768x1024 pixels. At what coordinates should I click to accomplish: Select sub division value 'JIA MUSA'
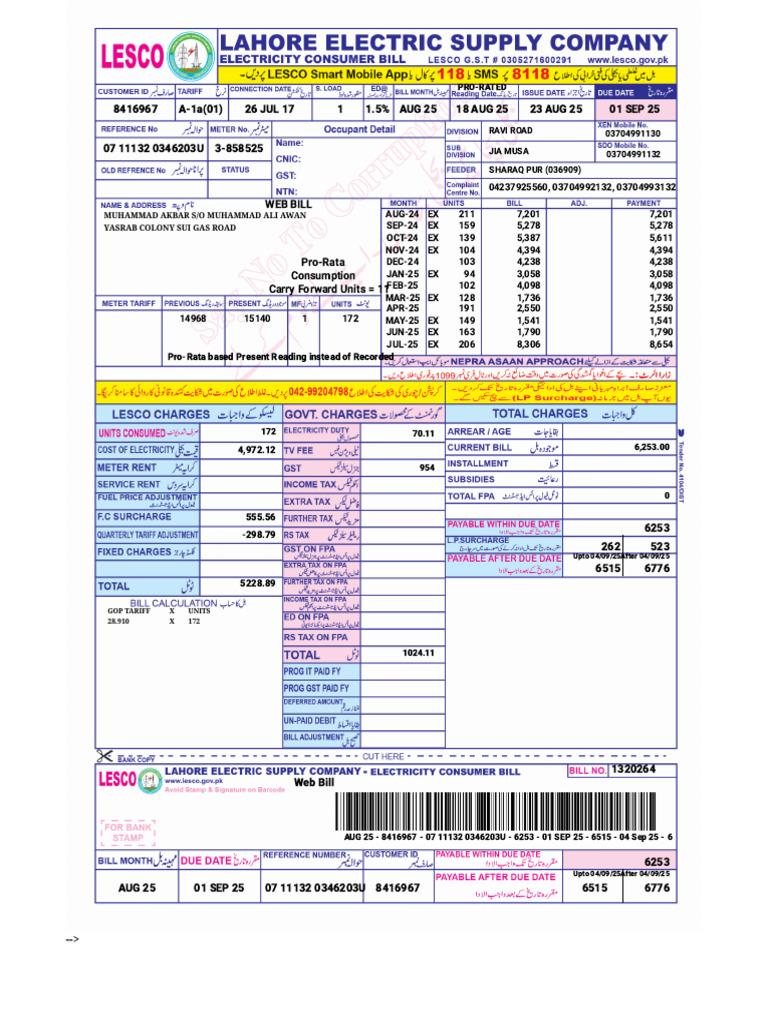pyautogui.click(x=509, y=151)
